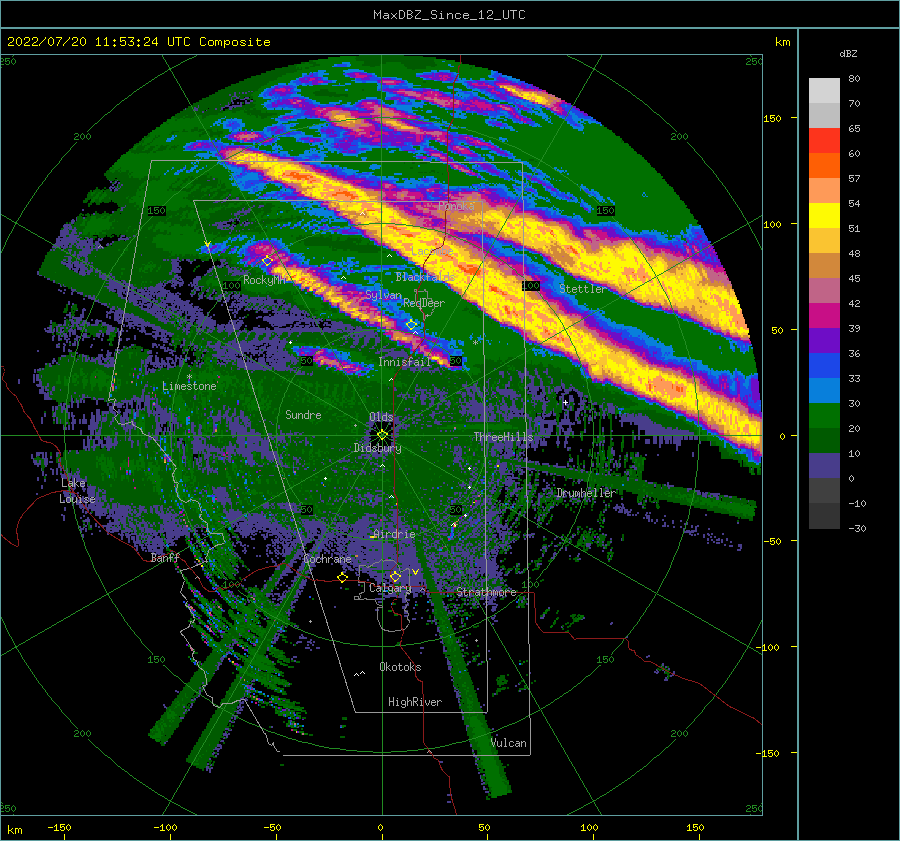The width and height of the screenshot is (900, 841).
Task: Click the 45 legend value label
Action: click(854, 278)
